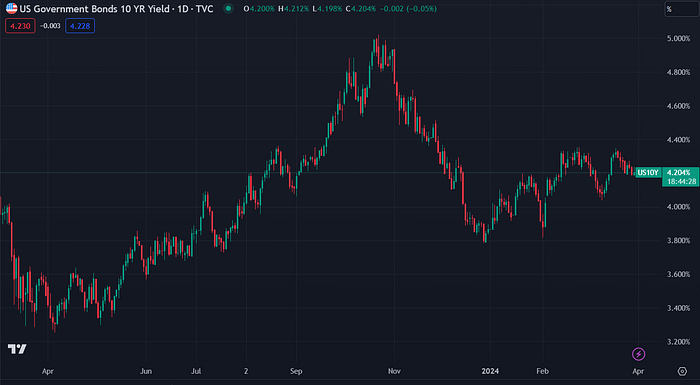Screen dimensions: 700x385
Task: Click the Feb time axis label
Action: pos(542,371)
